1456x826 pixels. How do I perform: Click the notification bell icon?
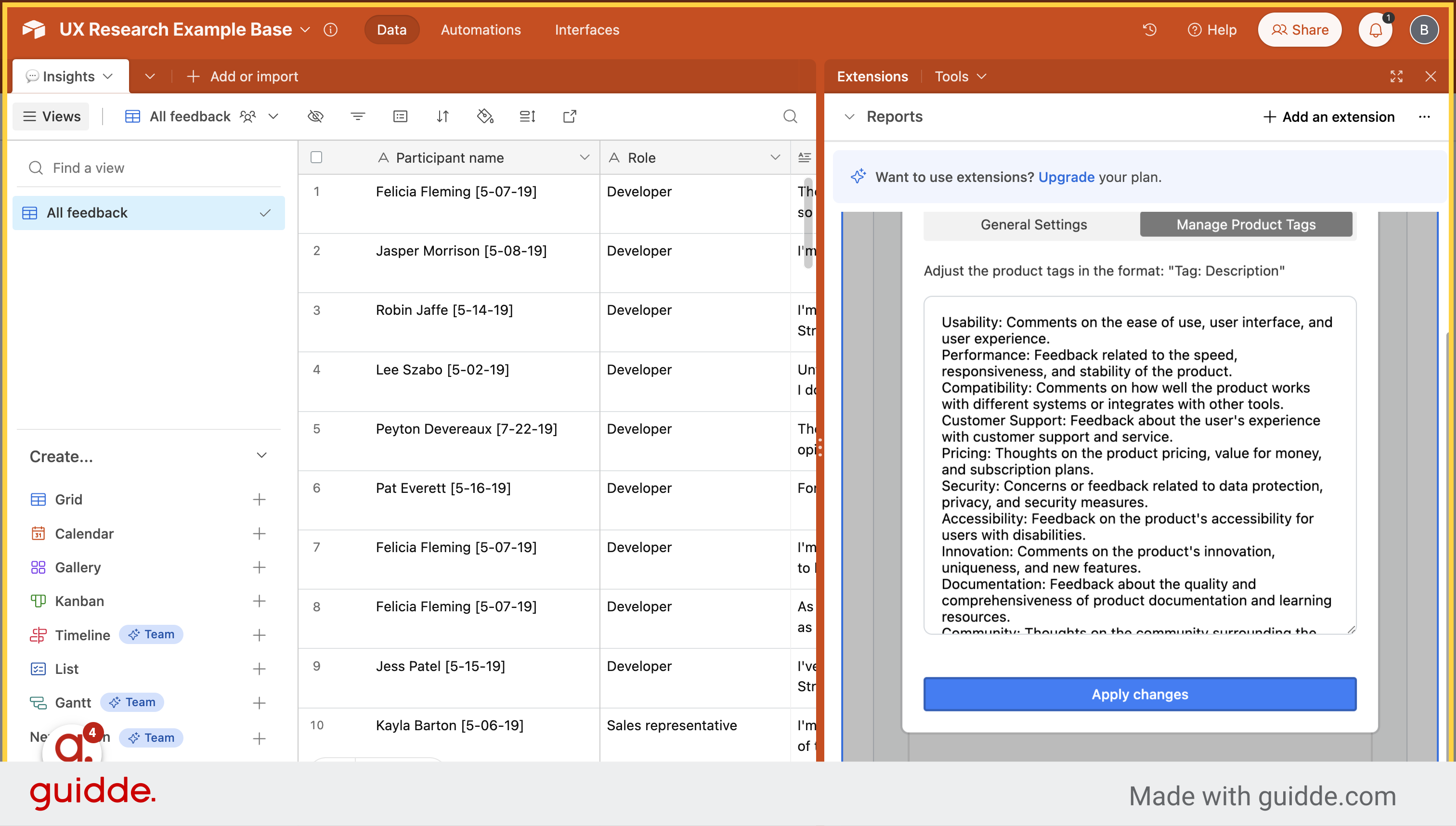(1375, 29)
